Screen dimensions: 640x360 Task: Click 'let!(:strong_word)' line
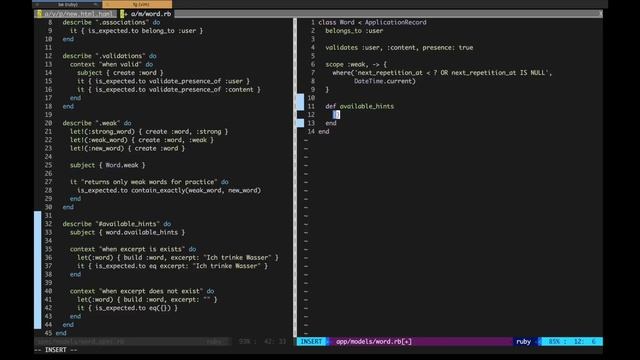(149, 131)
